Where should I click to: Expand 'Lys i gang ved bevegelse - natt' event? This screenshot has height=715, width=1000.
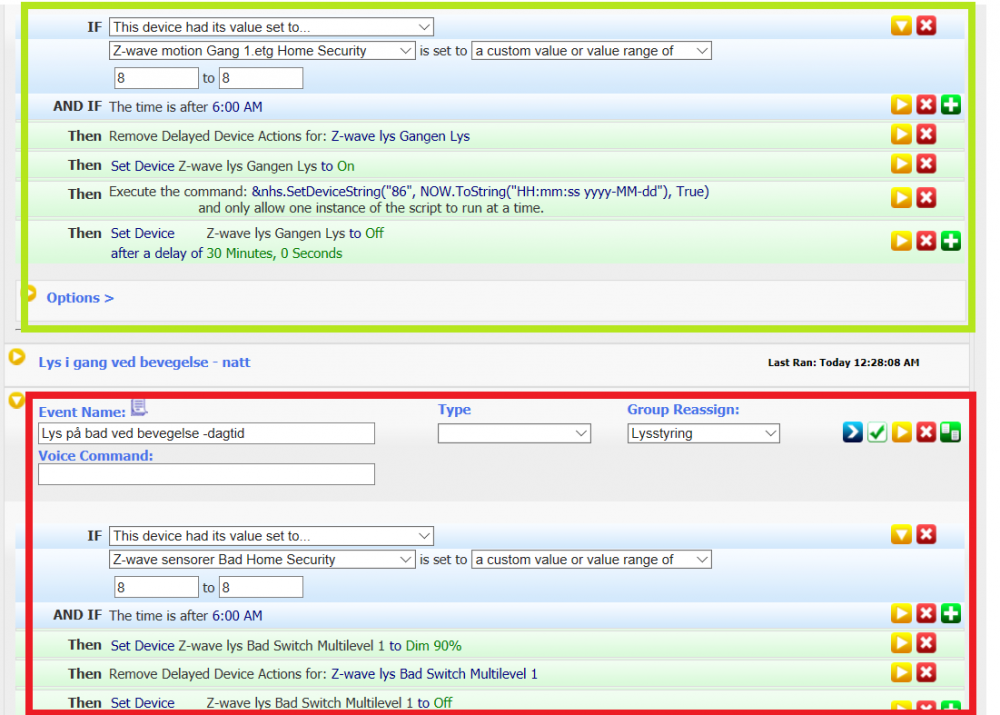[16, 356]
